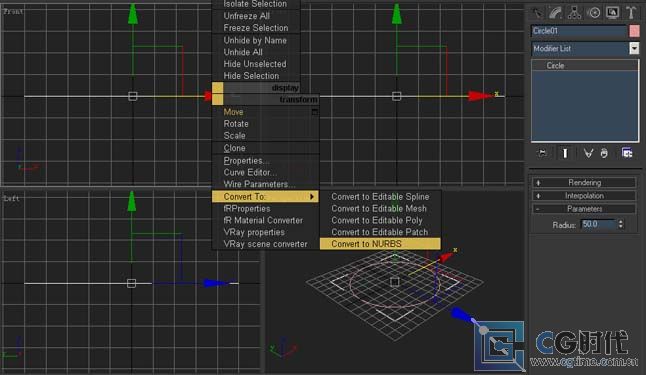Expand the Convert To: submenu
The height and width of the screenshot is (375, 646).
266,197
